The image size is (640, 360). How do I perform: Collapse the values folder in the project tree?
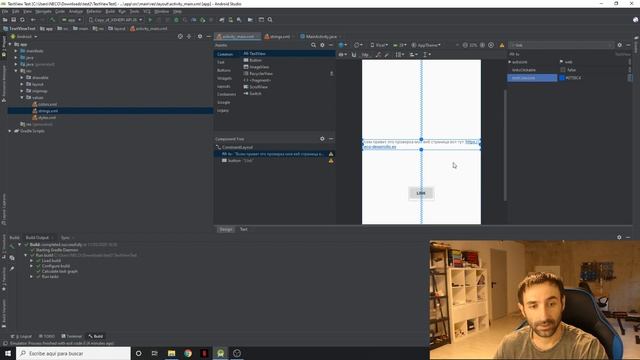point(22,98)
